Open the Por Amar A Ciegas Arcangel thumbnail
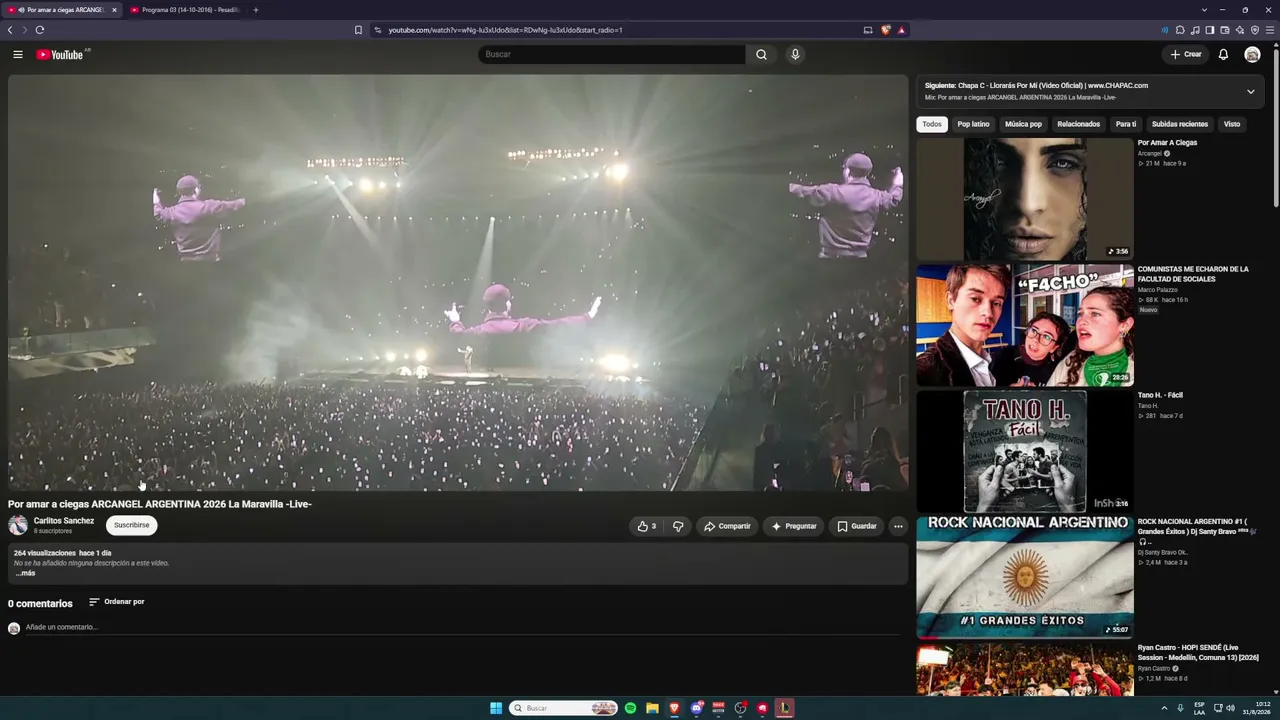The width and height of the screenshot is (1280, 720). 1025,198
